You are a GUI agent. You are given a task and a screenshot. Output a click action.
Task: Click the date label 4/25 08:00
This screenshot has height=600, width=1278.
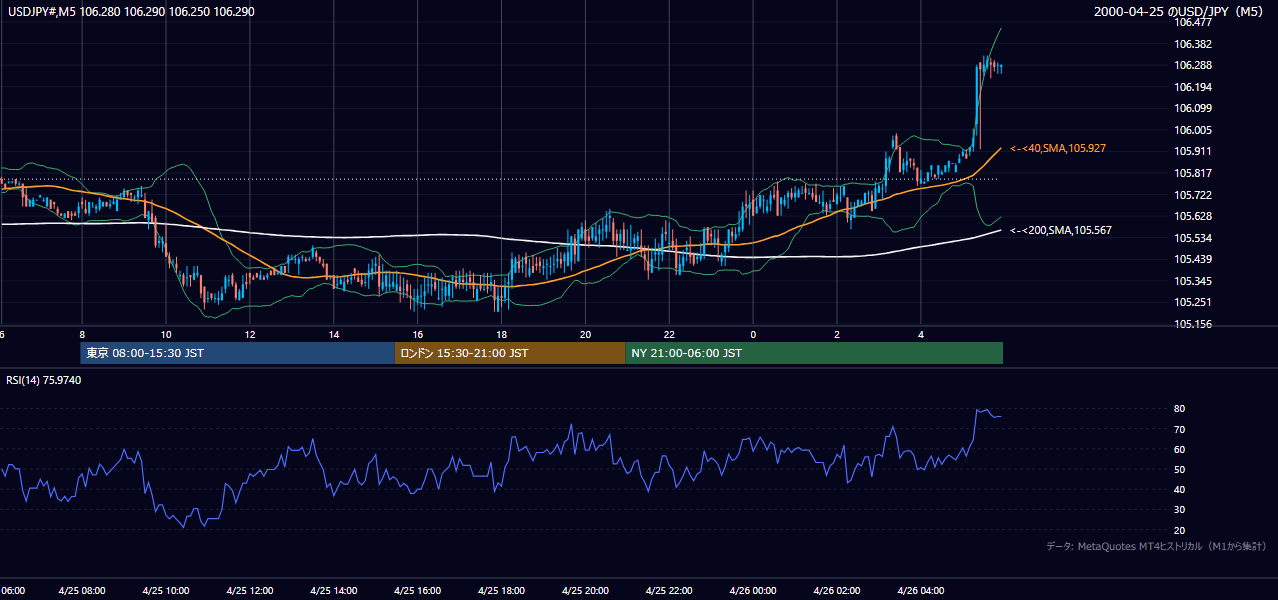click(x=82, y=590)
